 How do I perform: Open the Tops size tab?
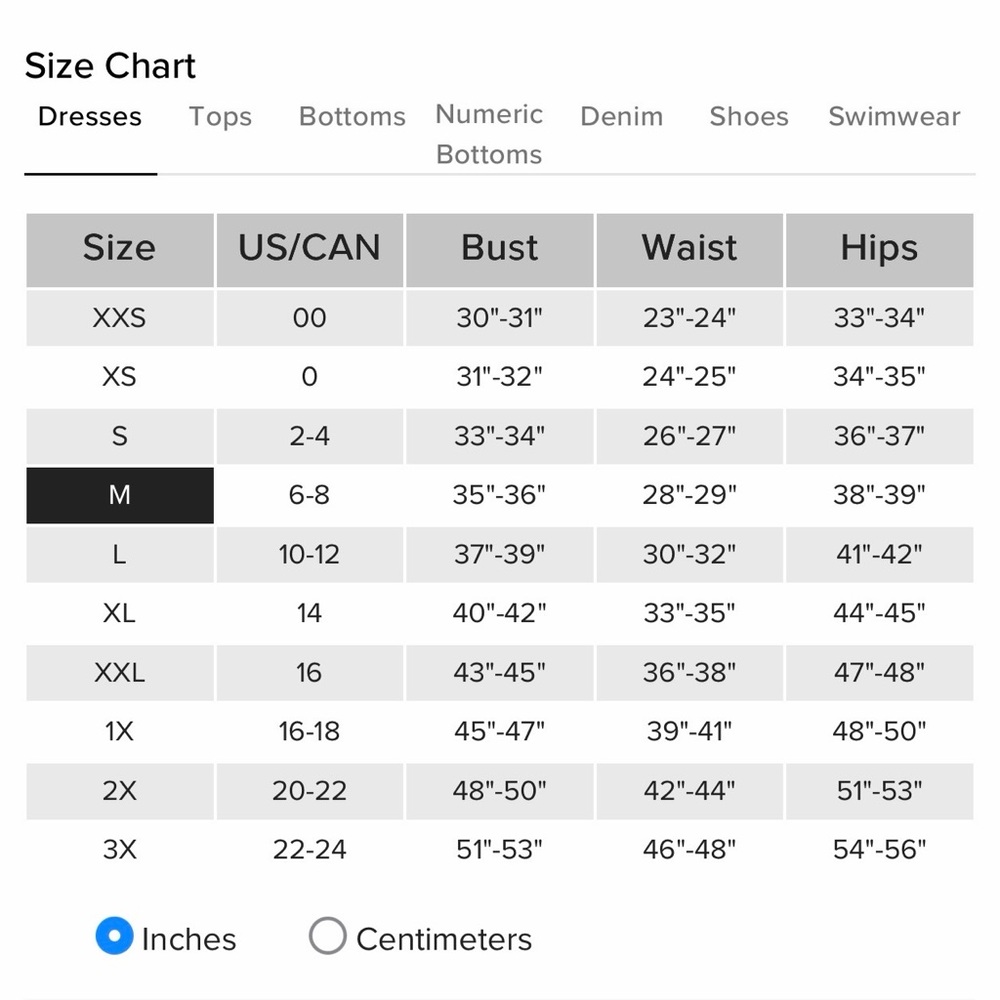click(x=220, y=117)
